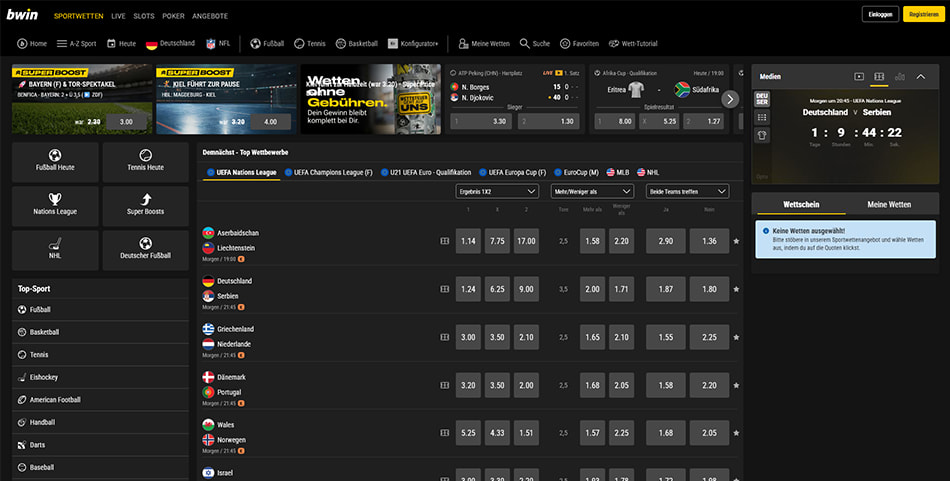Open Super Boosts tile
The width and height of the screenshot is (950, 481).
(145, 206)
